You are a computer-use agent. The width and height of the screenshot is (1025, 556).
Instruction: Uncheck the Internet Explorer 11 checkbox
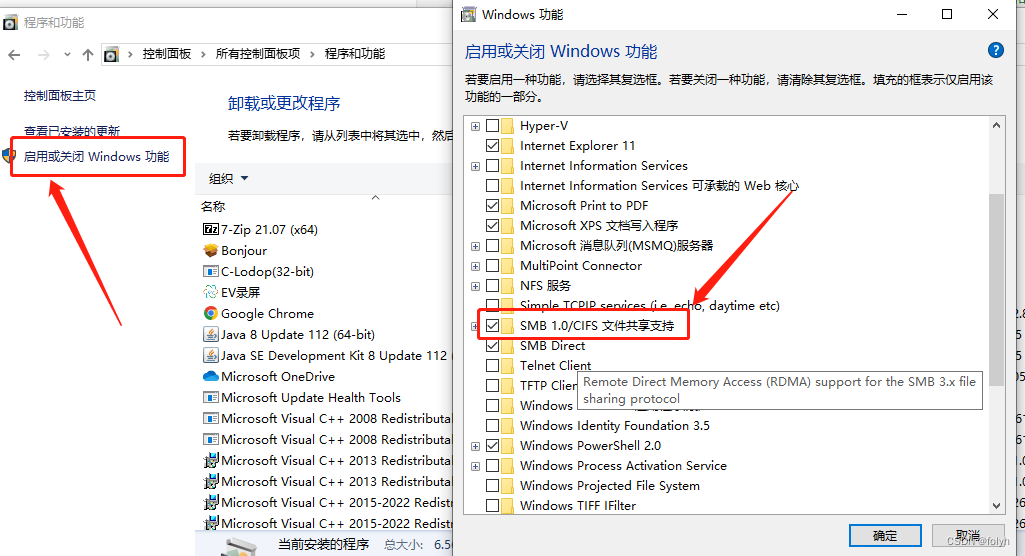[493, 145]
